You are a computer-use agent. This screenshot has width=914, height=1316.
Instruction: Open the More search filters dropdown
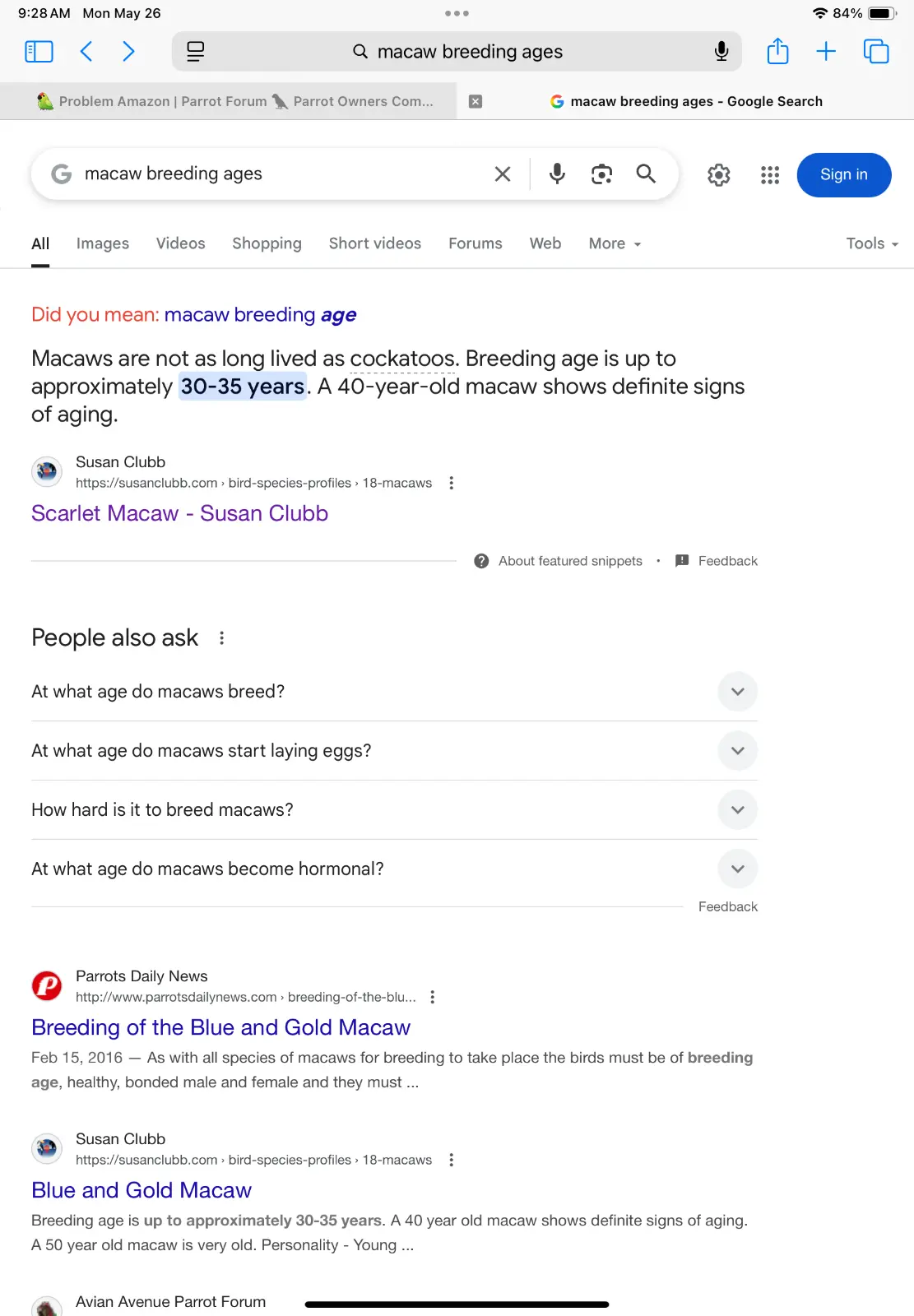click(615, 243)
